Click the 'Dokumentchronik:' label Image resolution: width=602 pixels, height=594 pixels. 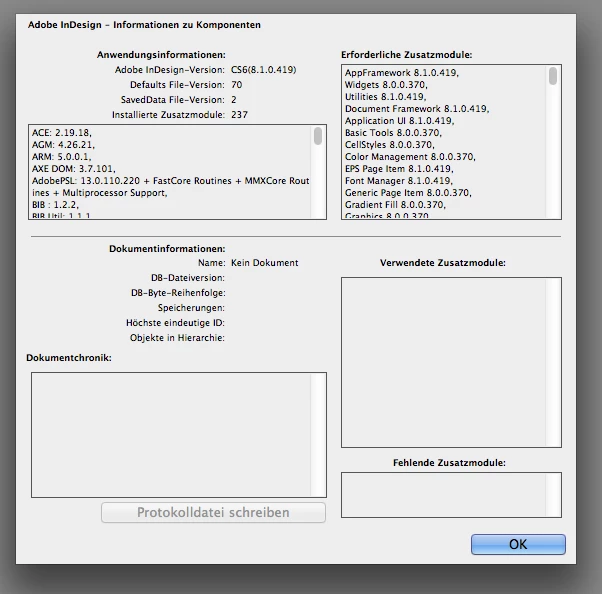[69, 357]
